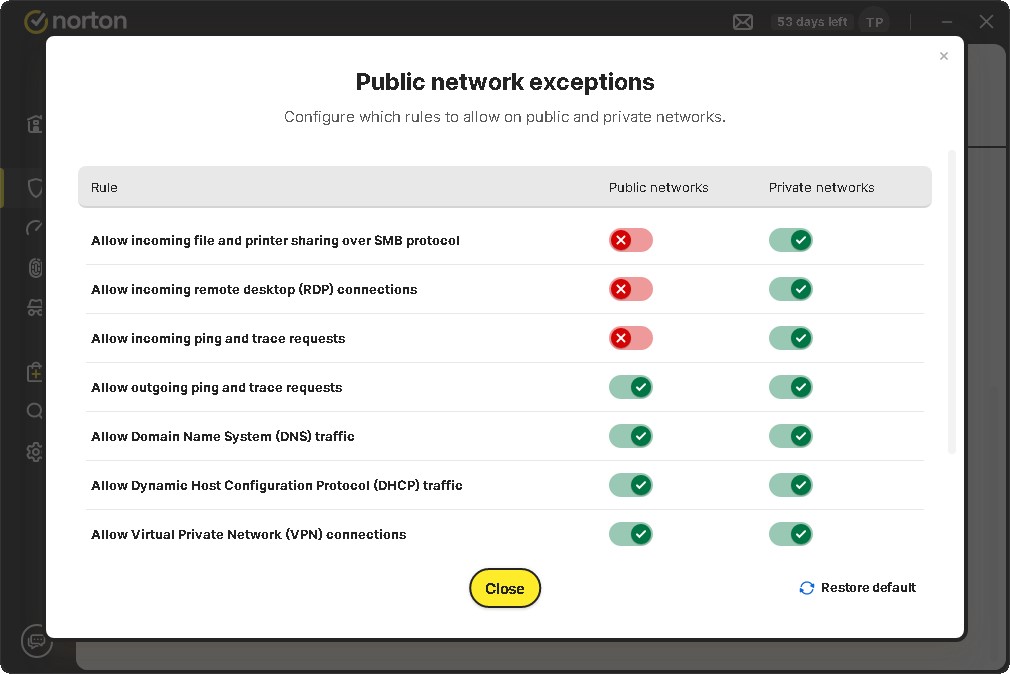Open the speedometer performance icon in sidebar
This screenshot has width=1010, height=674.
click(x=35, y=228)
